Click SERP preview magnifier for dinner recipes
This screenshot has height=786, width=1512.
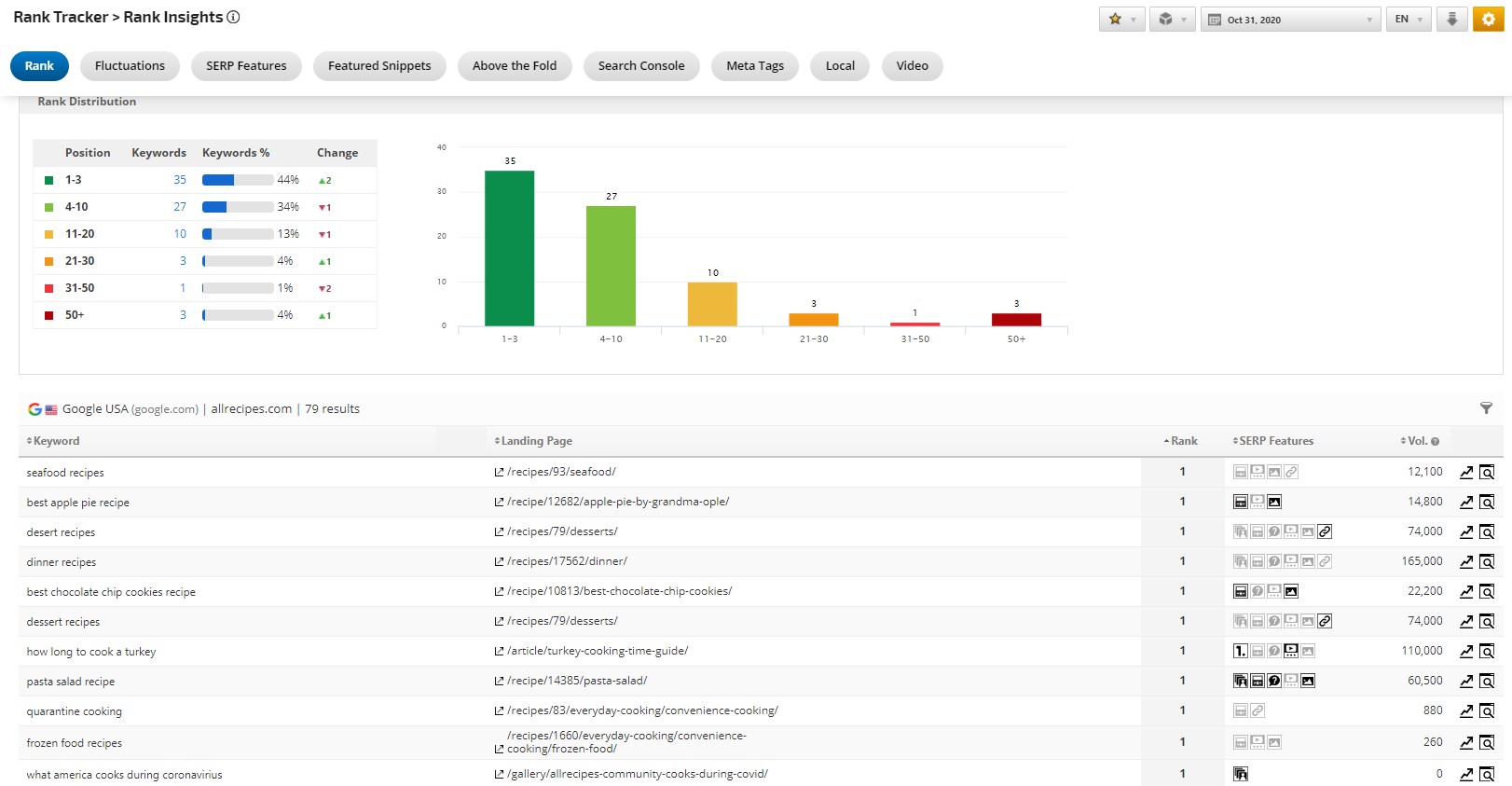pos(1487,562)
